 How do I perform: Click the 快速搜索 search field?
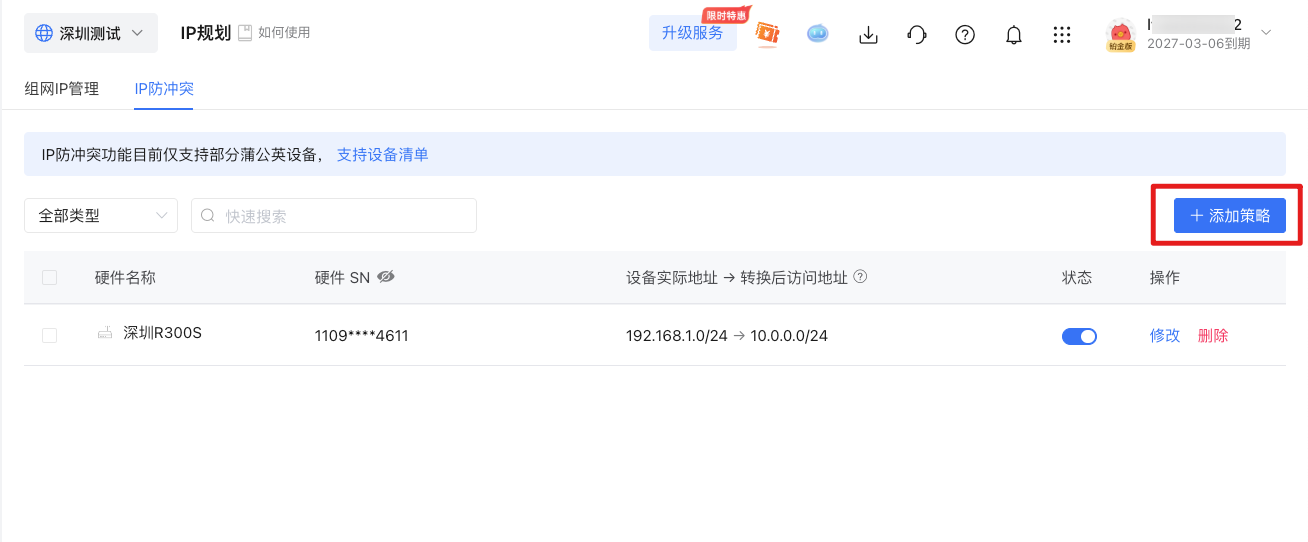[x=334, y=215]
